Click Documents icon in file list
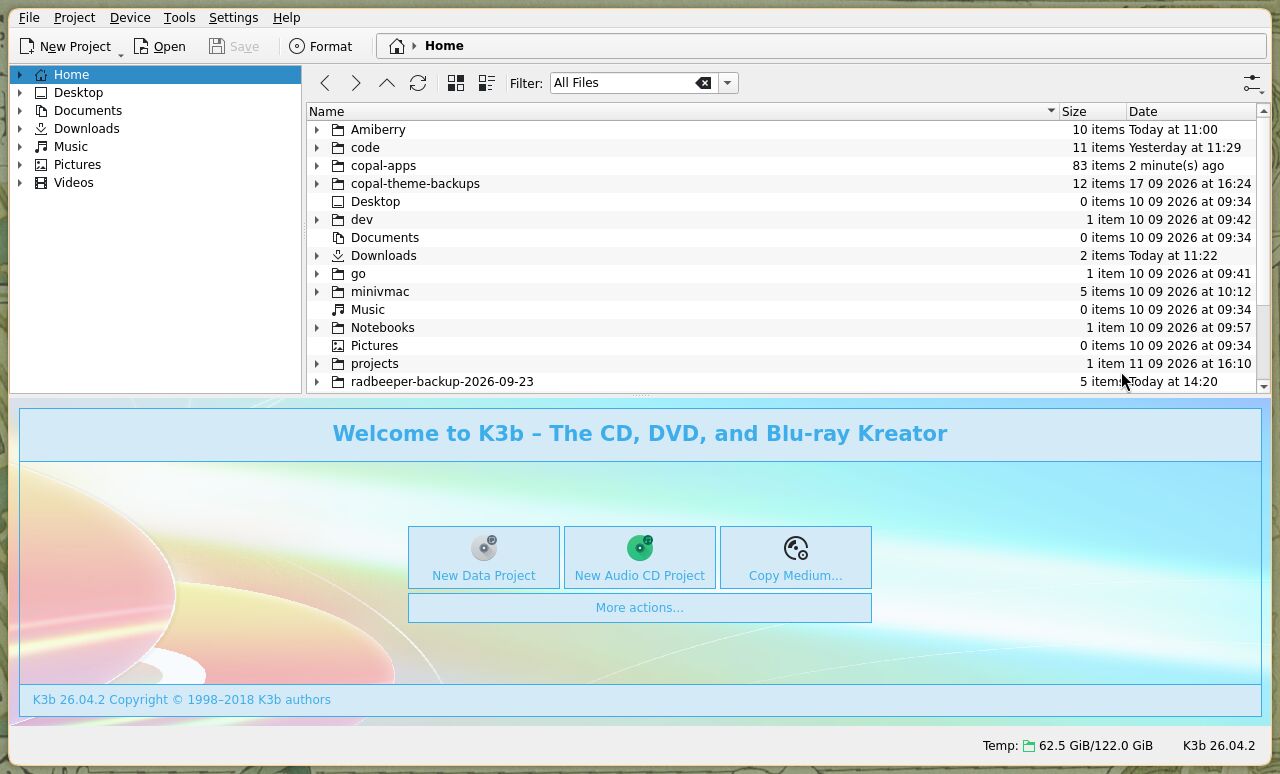This screenshot has width=1280, height=774. [x=338, y=238]
